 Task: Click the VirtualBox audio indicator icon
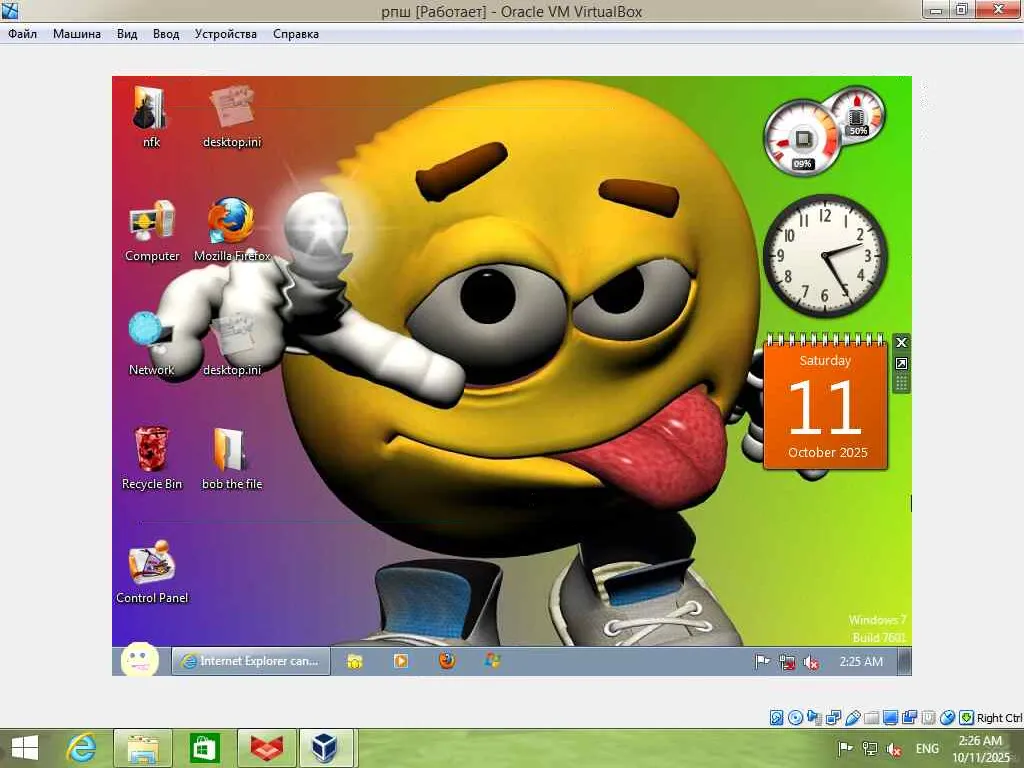click(814, 718)
